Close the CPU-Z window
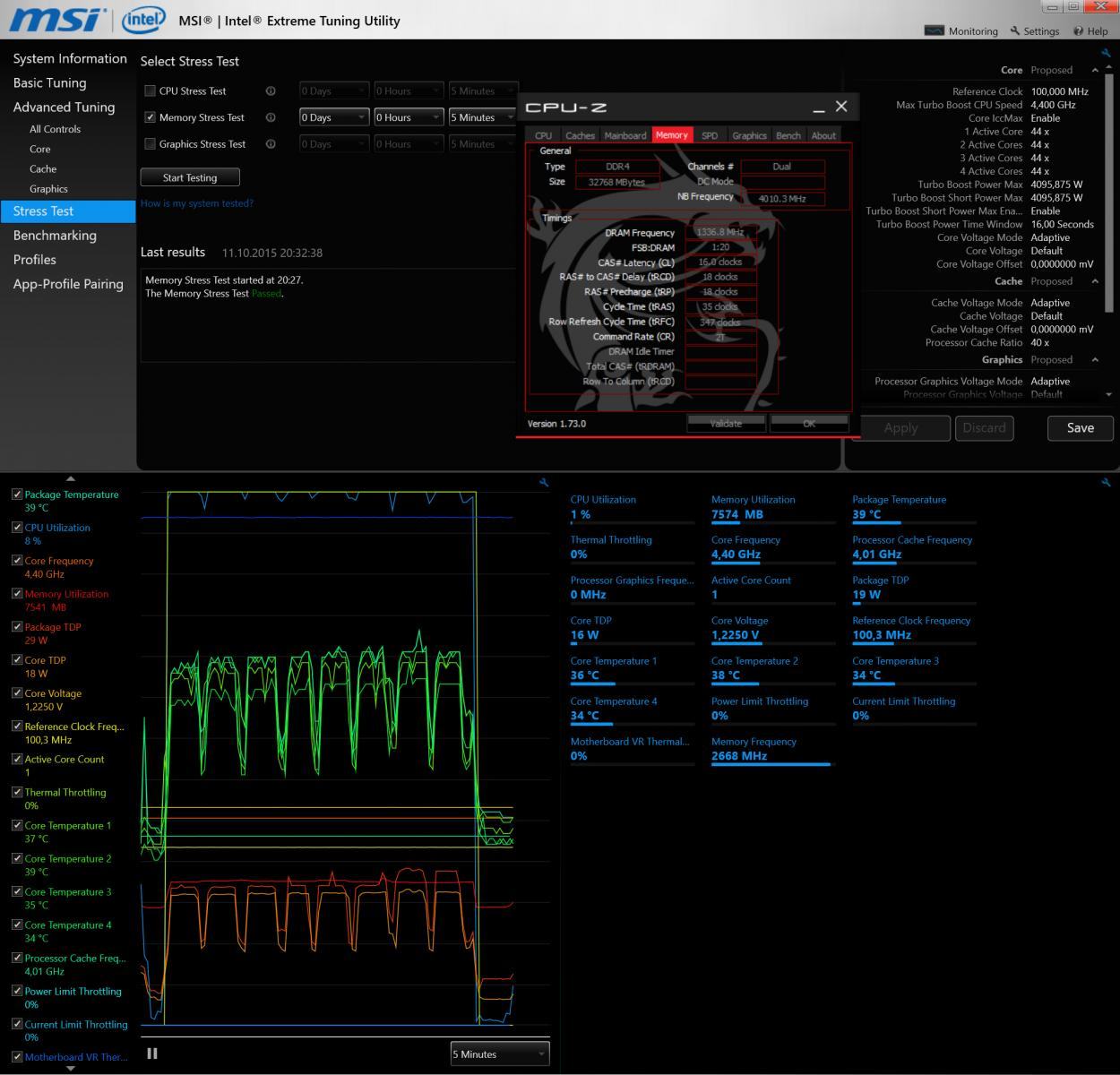1120x1075 pixels. tap(841, 107)
